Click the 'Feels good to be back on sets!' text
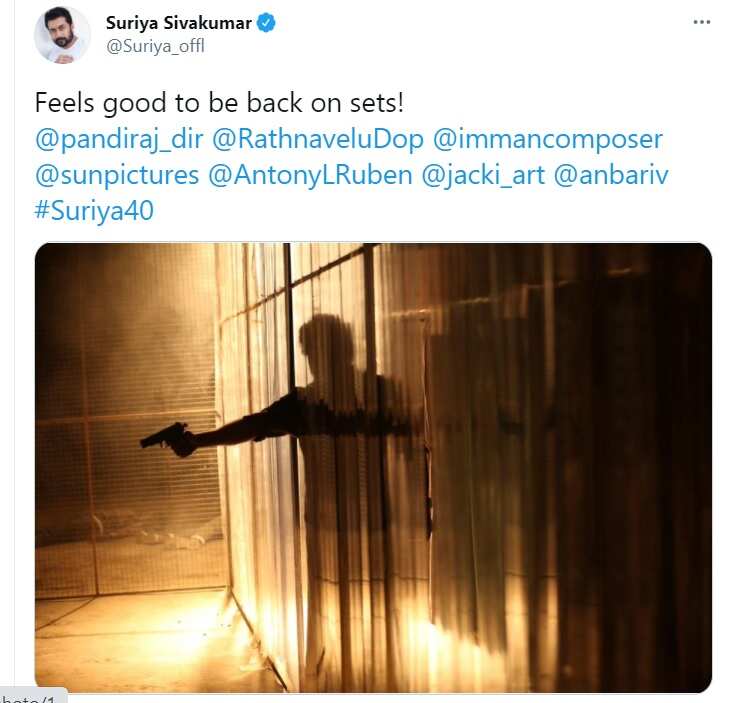The width and height of the screenshot is (733, 703). 219,103
